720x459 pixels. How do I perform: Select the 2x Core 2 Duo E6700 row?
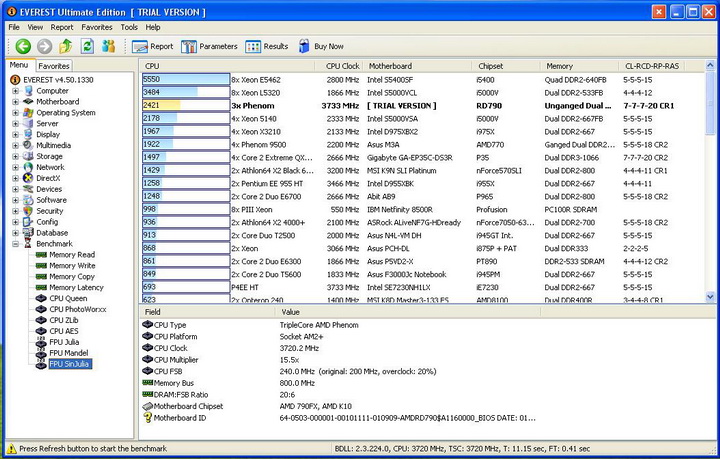pos(422,196)
